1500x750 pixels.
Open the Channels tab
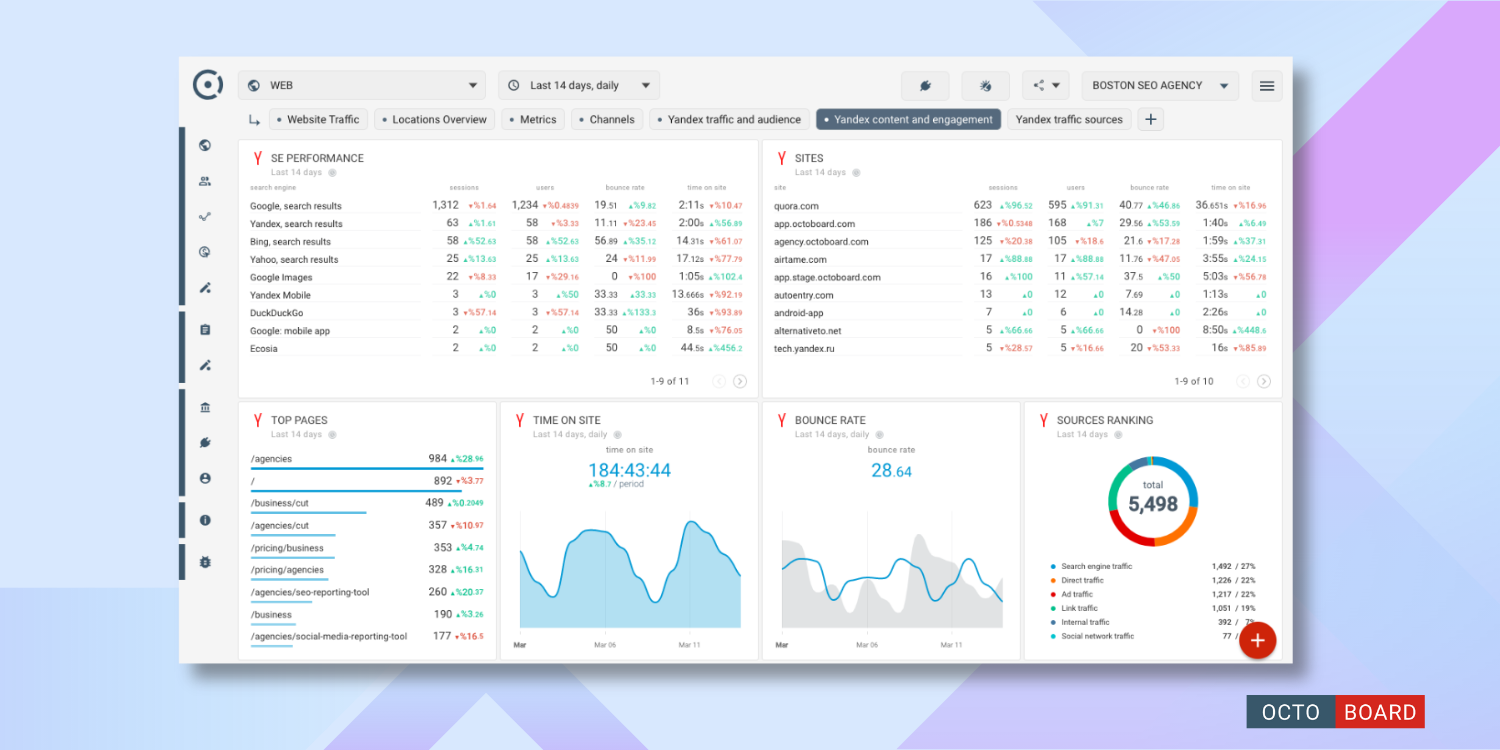pyautogui.click(x=607, y=120)
